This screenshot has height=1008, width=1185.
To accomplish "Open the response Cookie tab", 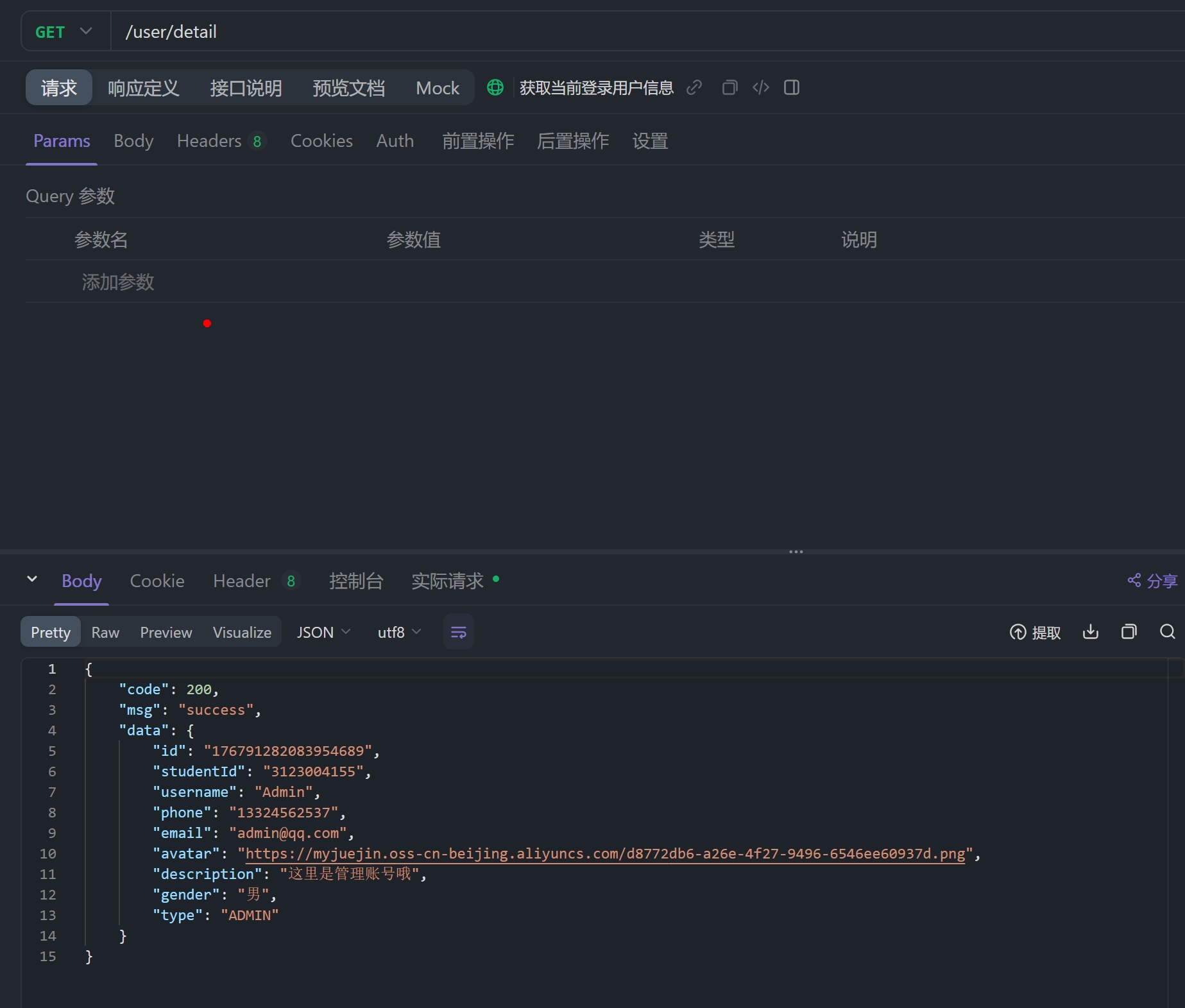I will tap(157, 581).
